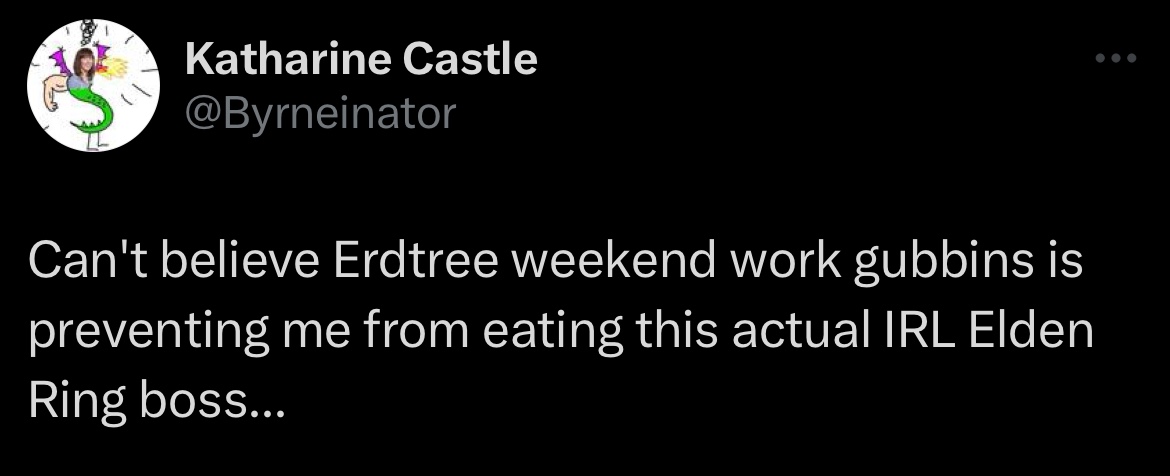Click the display name Katharine Castle

(361, 59)
